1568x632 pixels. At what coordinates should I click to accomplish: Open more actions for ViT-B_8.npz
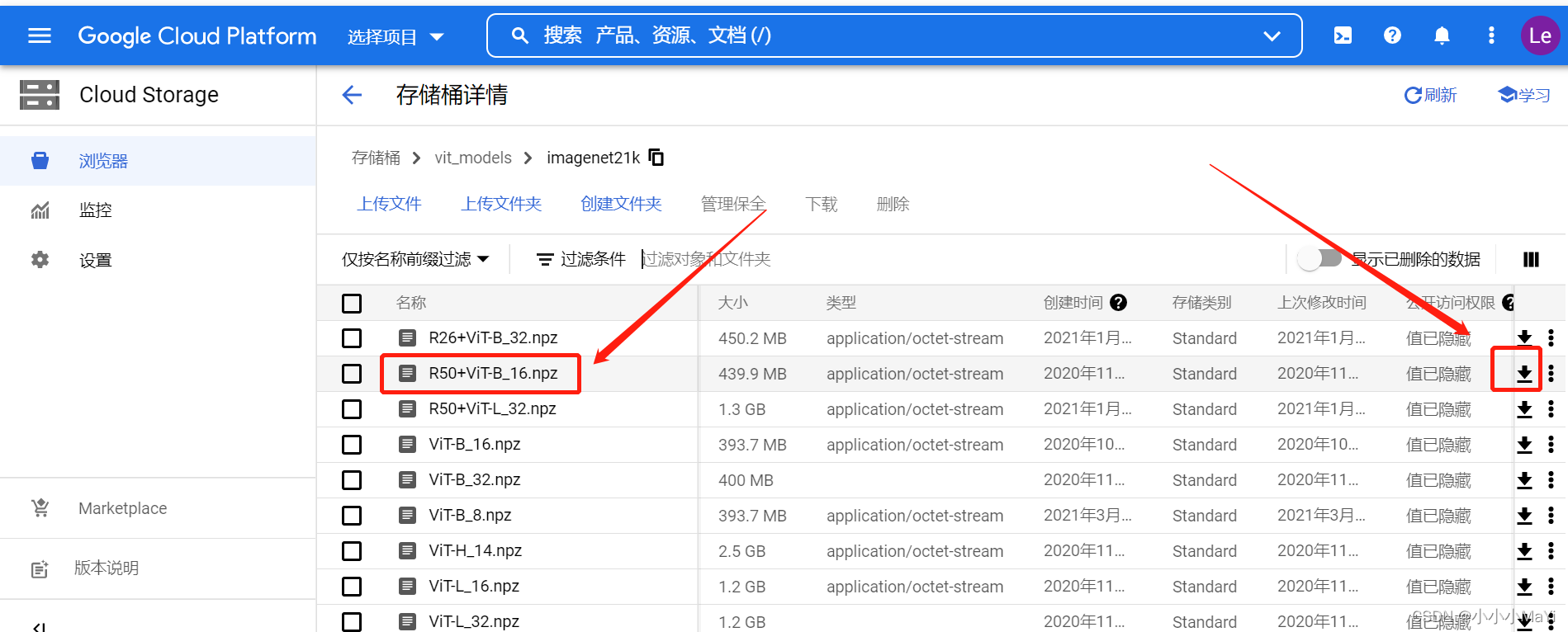click(1551, 515)
